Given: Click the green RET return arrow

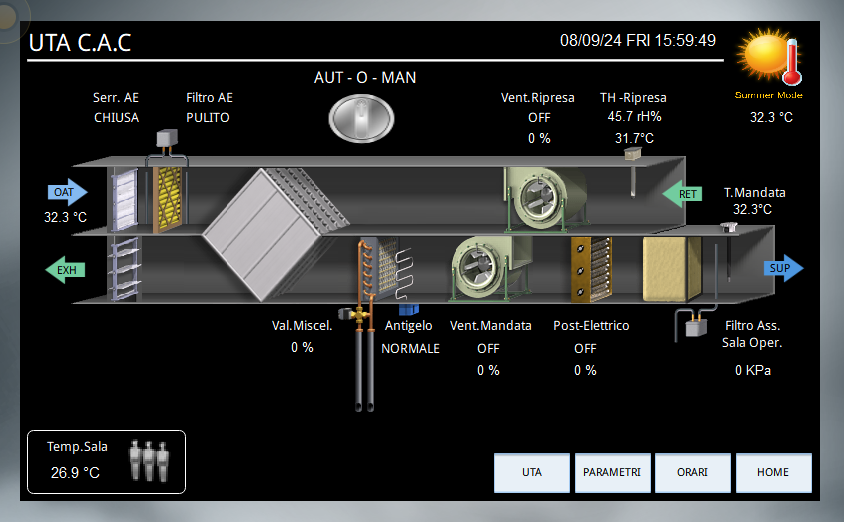Looking at the screenshot, I should click(x=684, y=193).
